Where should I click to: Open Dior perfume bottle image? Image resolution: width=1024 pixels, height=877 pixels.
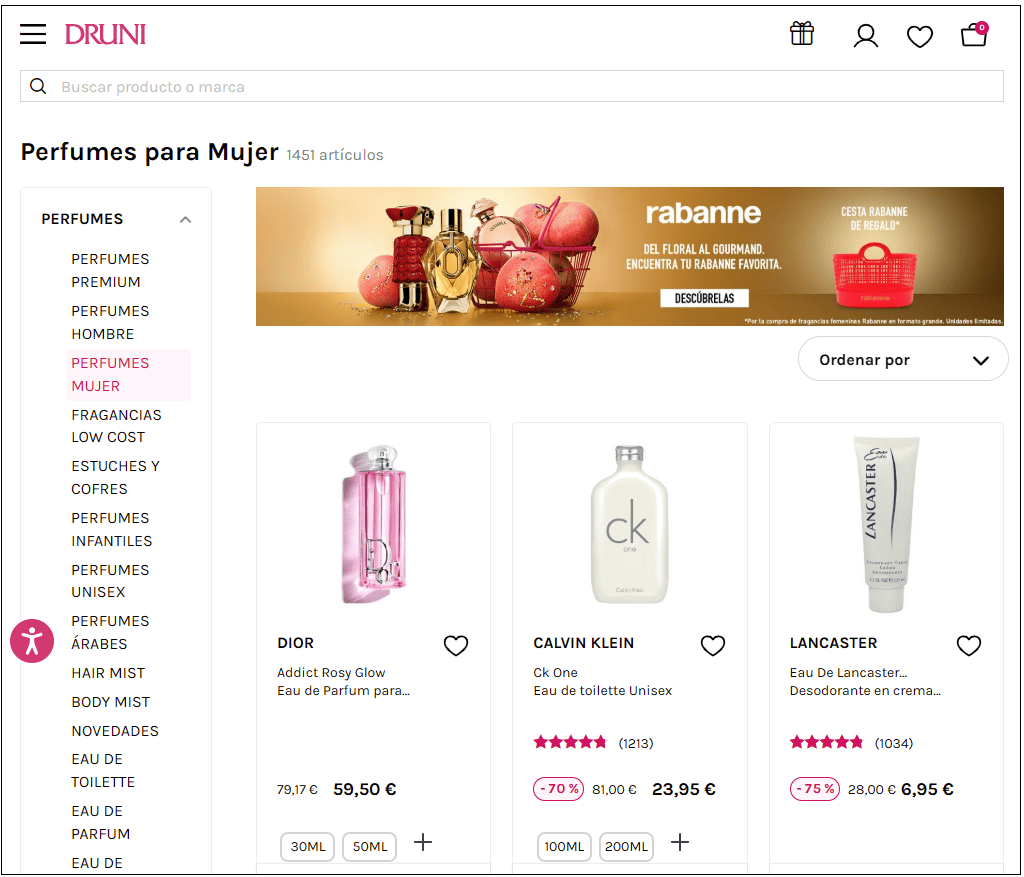[374, 524]
